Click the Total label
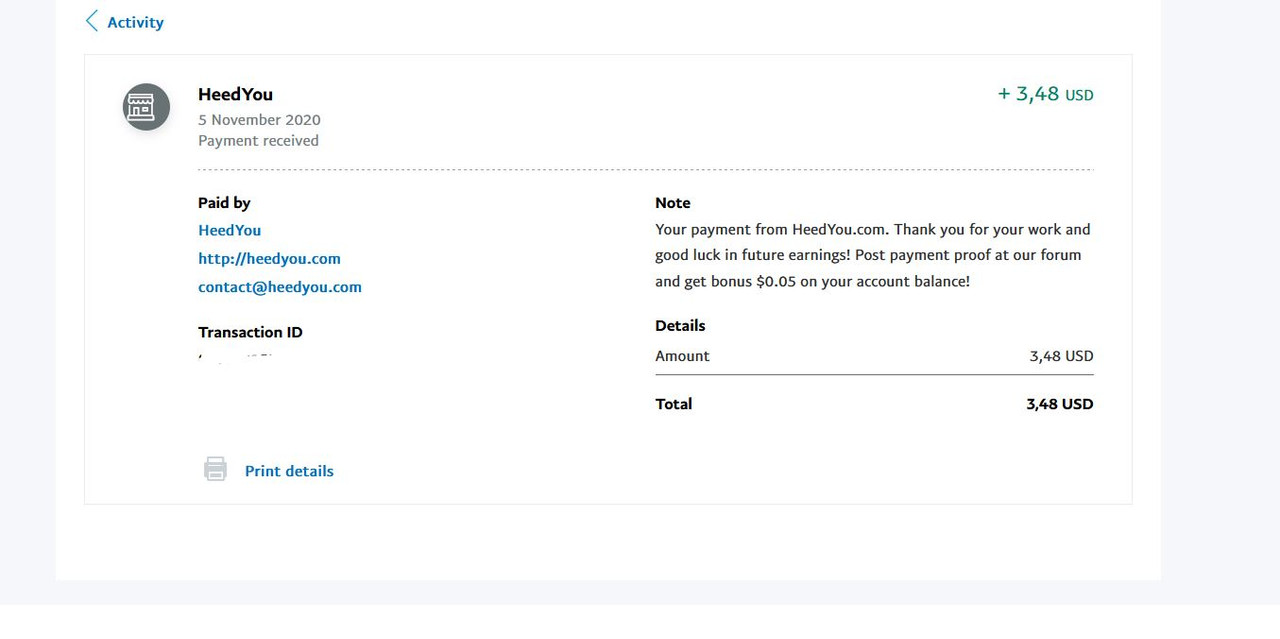1280x639 pixels. click(x=674, y=404)
